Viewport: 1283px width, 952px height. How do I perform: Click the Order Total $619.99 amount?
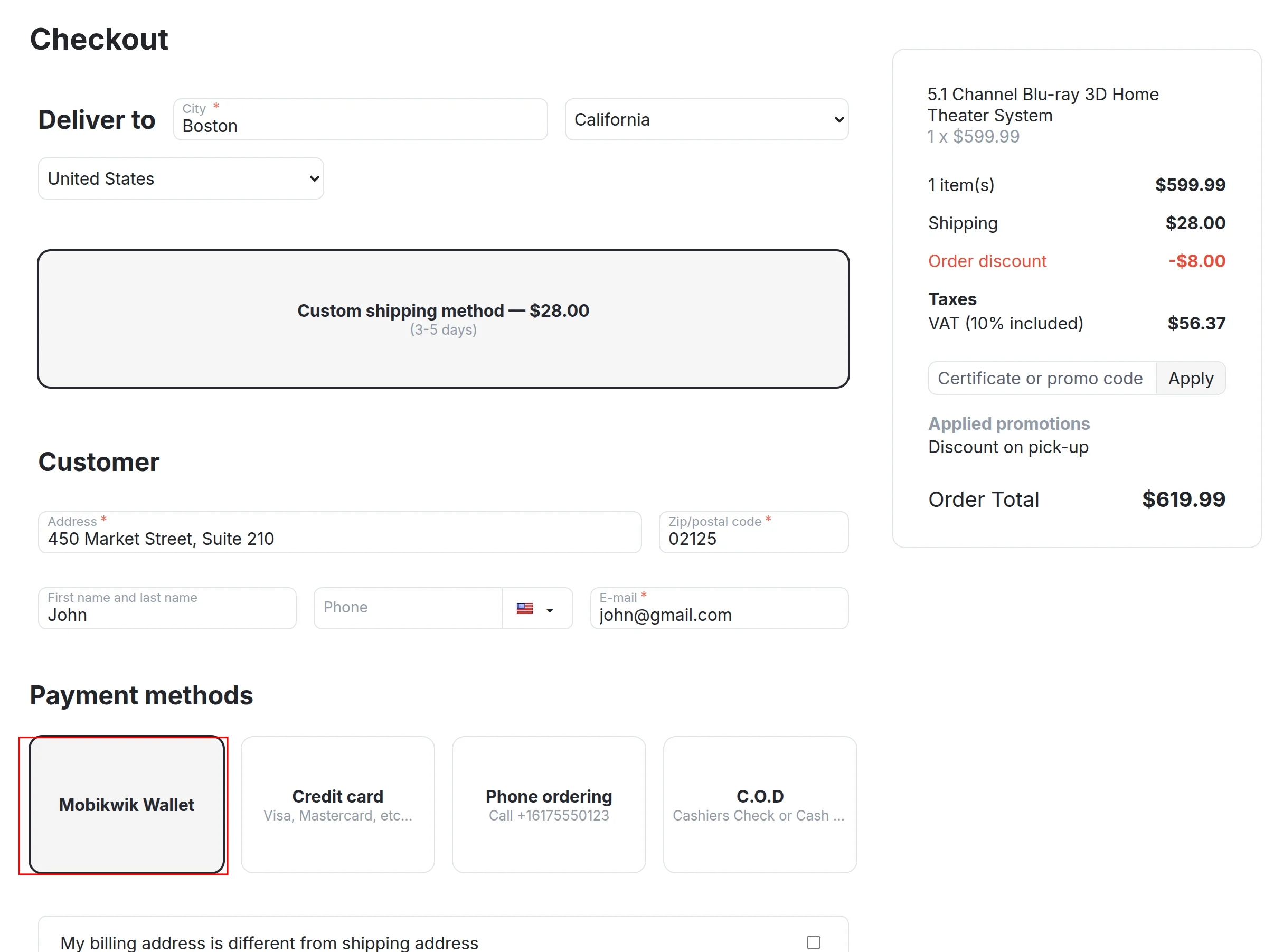point(1183,499)
